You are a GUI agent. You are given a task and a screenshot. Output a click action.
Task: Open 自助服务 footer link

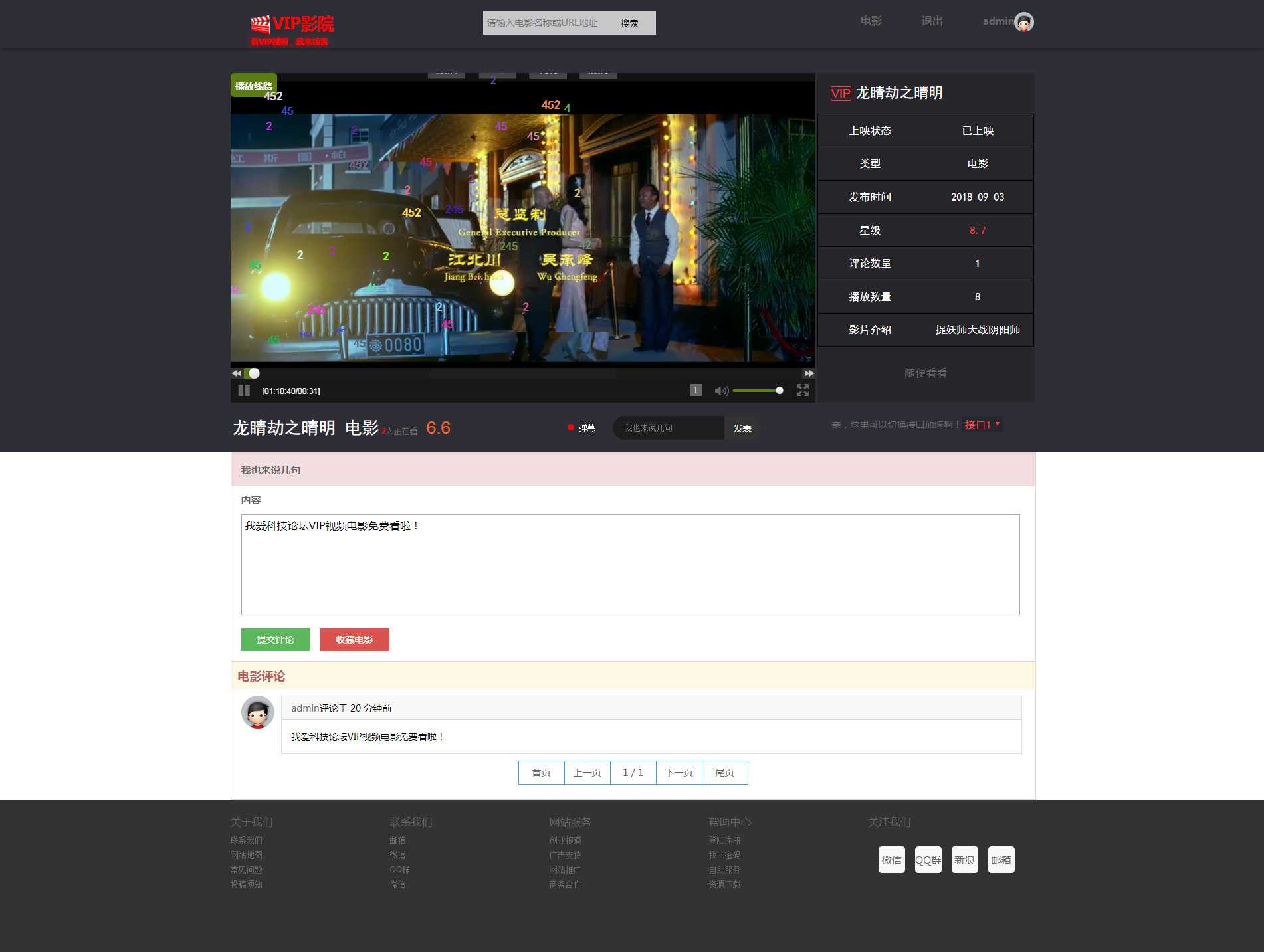click(724, 870)
